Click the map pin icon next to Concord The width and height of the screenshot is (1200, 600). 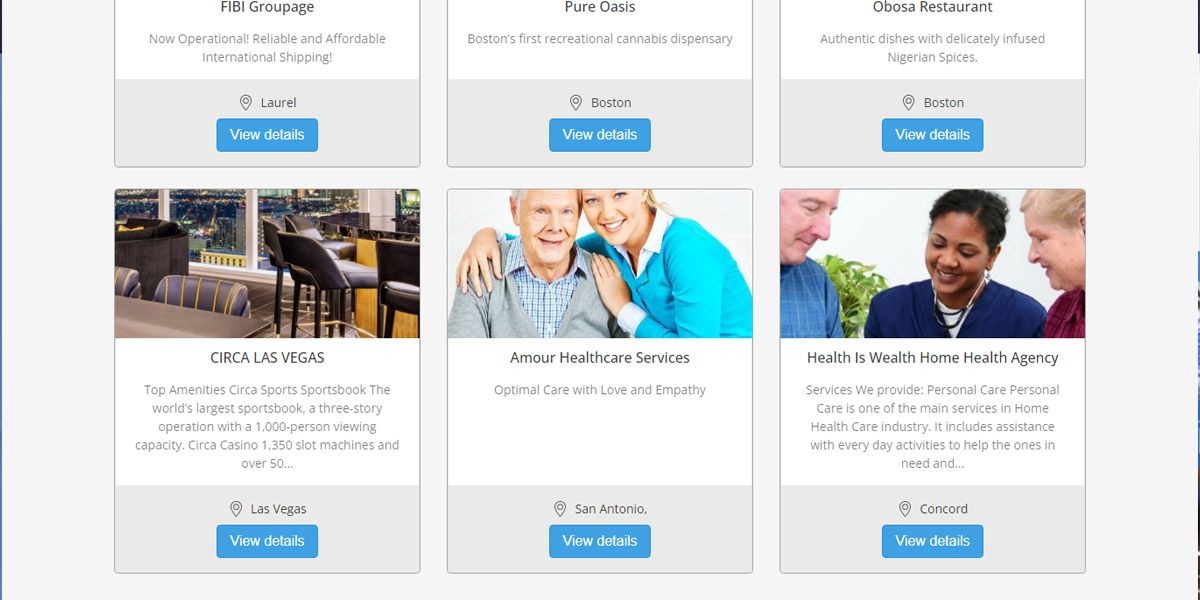[905, 509]
